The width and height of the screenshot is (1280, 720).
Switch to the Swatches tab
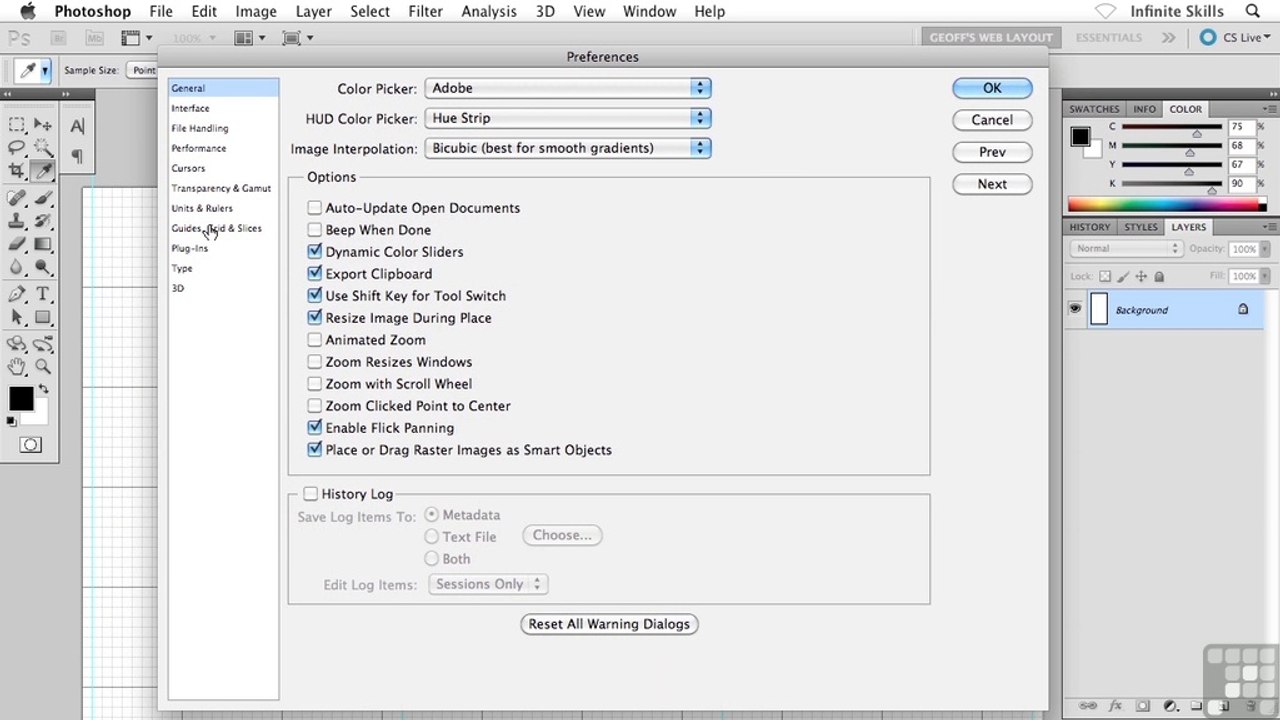click(1094, 109)
